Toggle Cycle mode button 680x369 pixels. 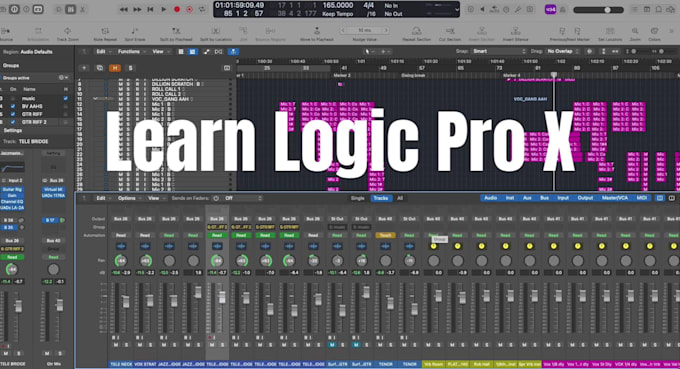[202, 9]
